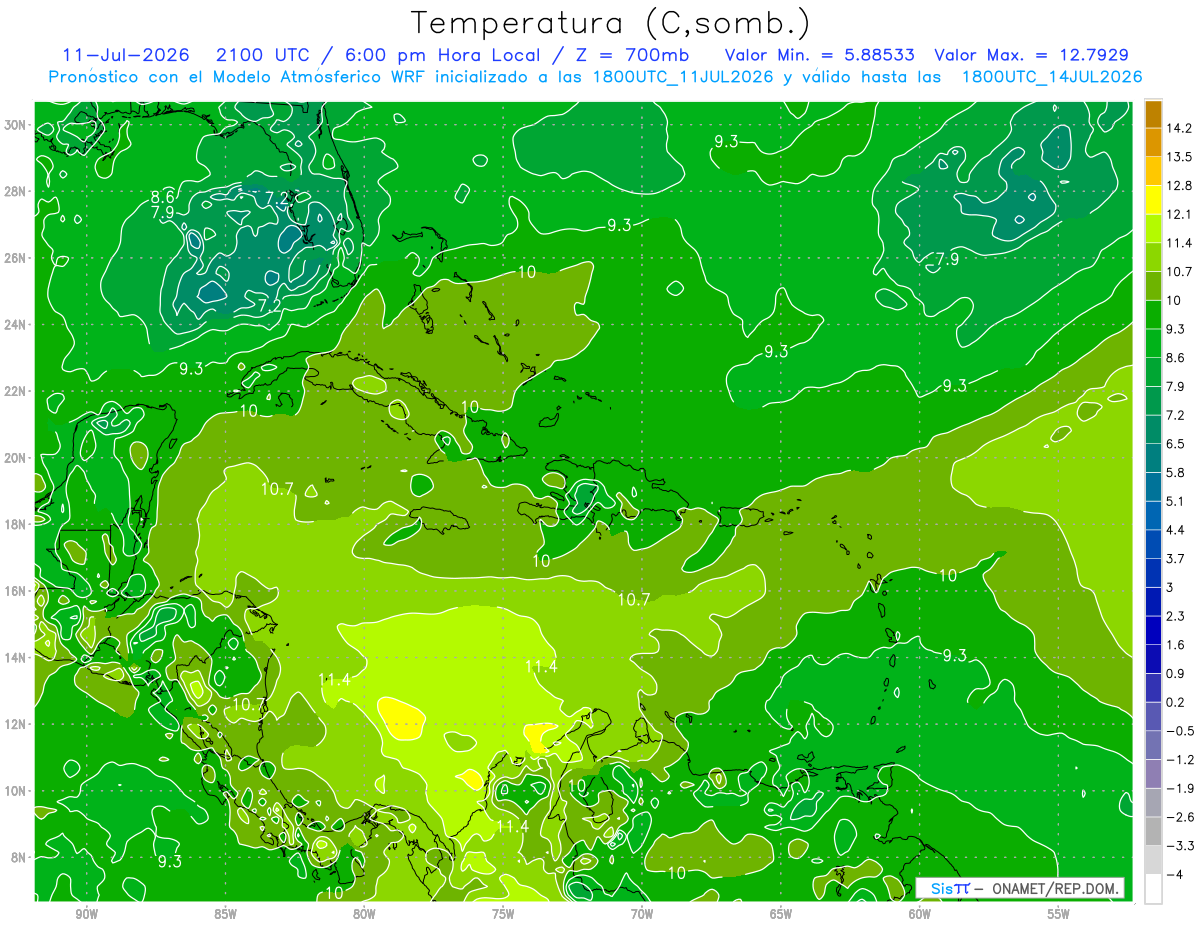
Task: Click "Valor Max. = 12.7929" text
Action: (1032, 55)
